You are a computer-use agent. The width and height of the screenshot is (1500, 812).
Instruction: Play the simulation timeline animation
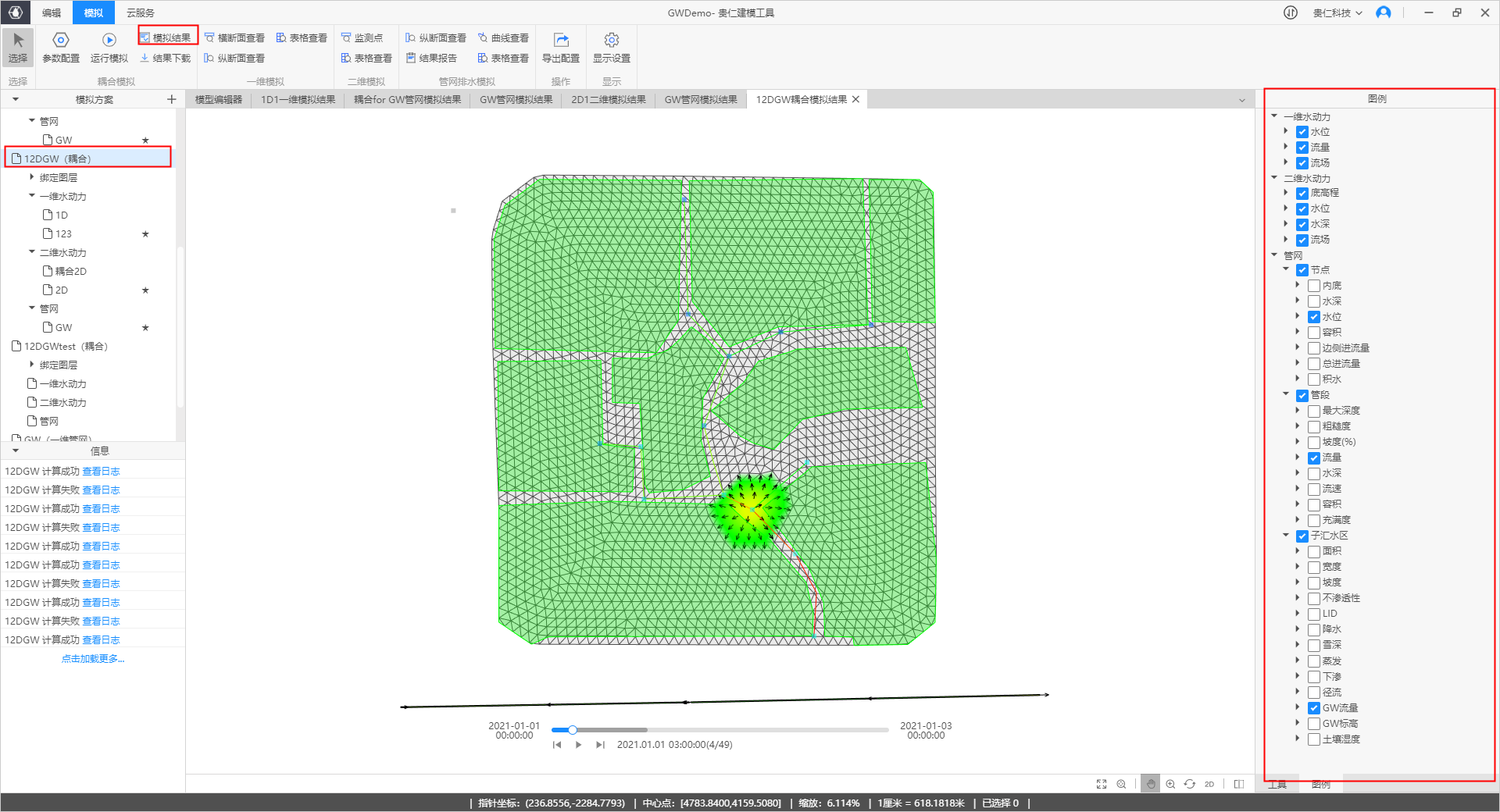pyautogui.click(x=578, y=745)
